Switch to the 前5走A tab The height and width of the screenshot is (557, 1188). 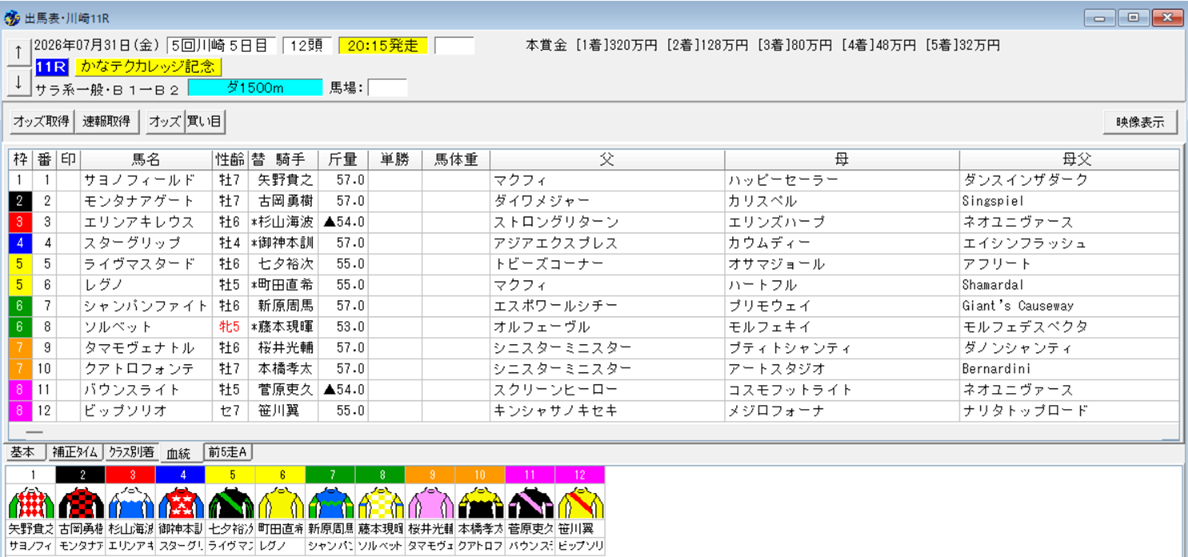228,452
